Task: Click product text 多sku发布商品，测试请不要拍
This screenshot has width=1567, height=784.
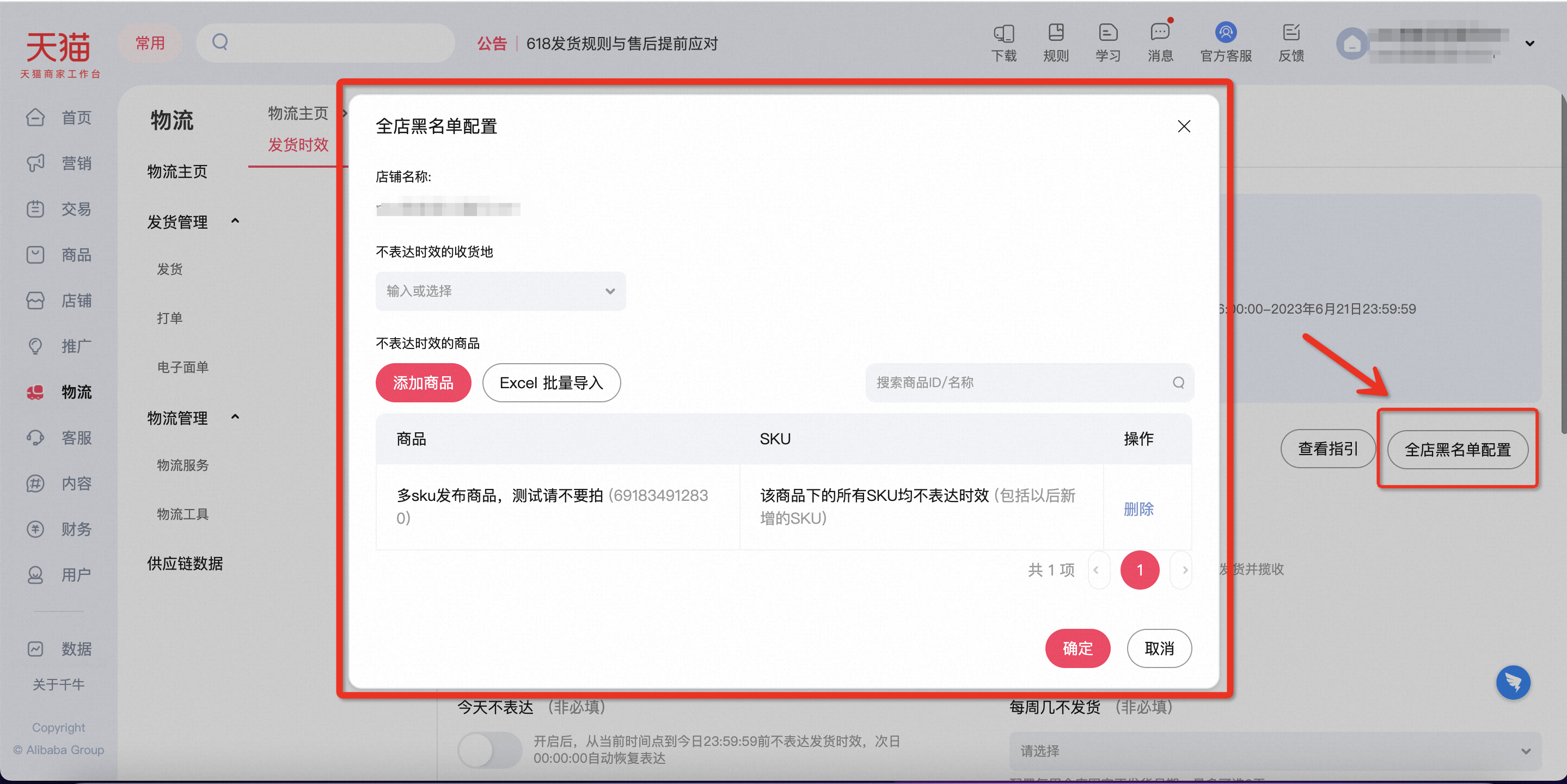Action: coord(500,495)
